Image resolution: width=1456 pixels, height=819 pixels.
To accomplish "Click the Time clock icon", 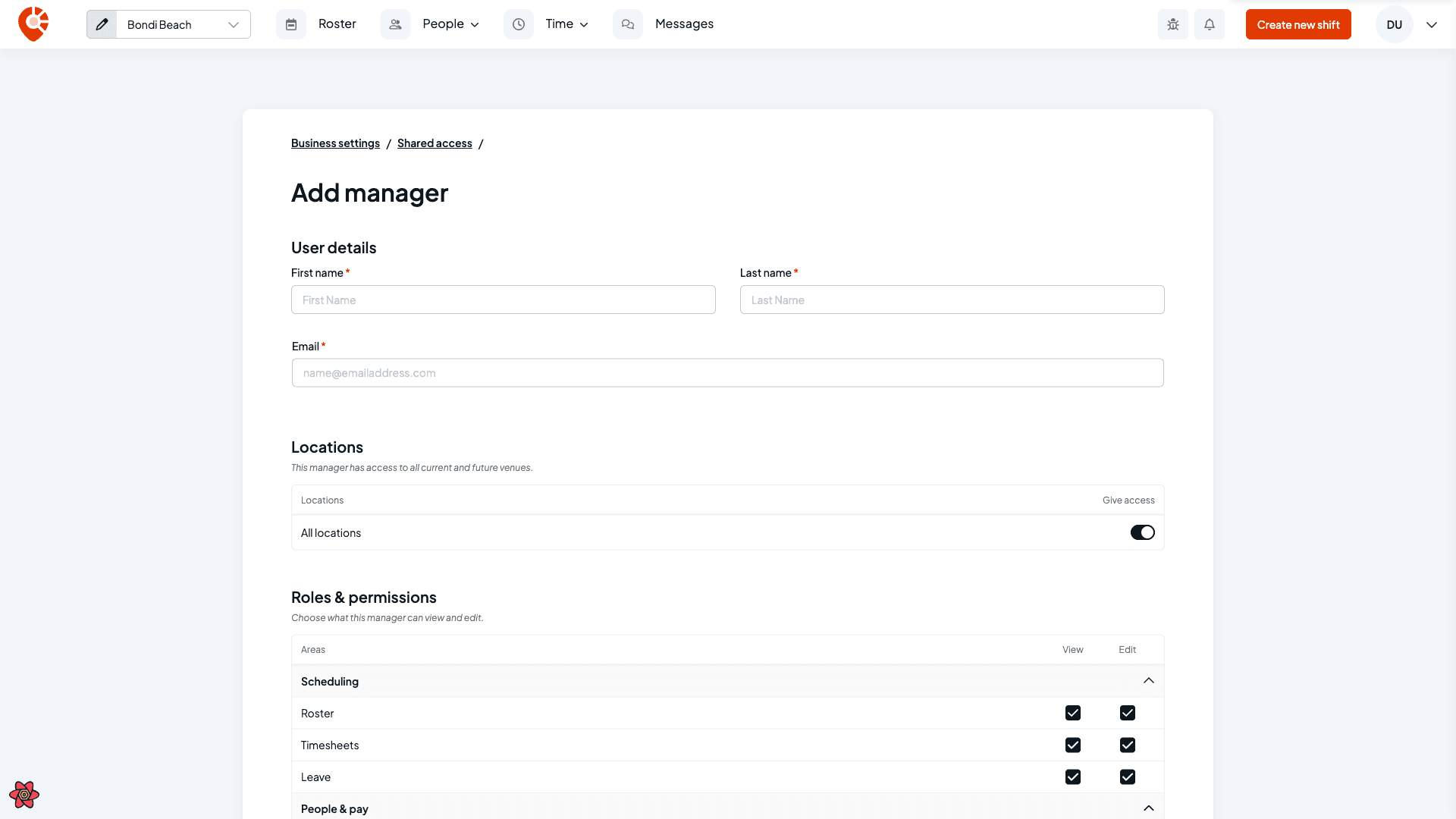I will 519,24.
